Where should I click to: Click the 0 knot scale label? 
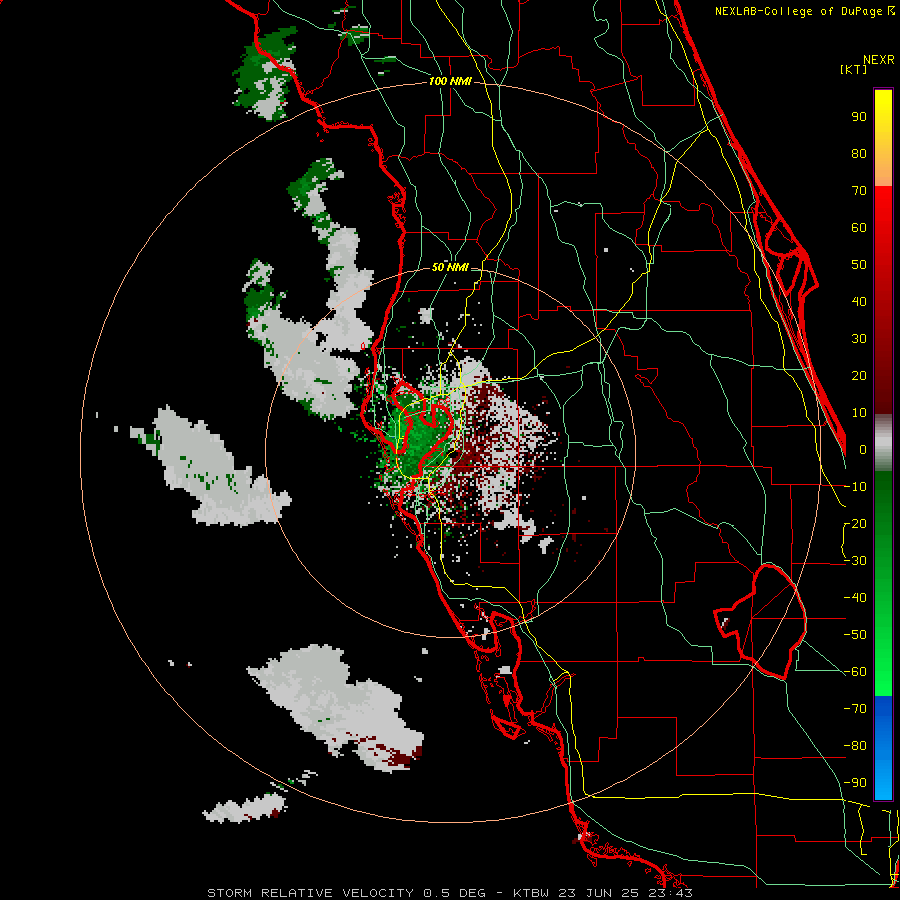(863, 449)
